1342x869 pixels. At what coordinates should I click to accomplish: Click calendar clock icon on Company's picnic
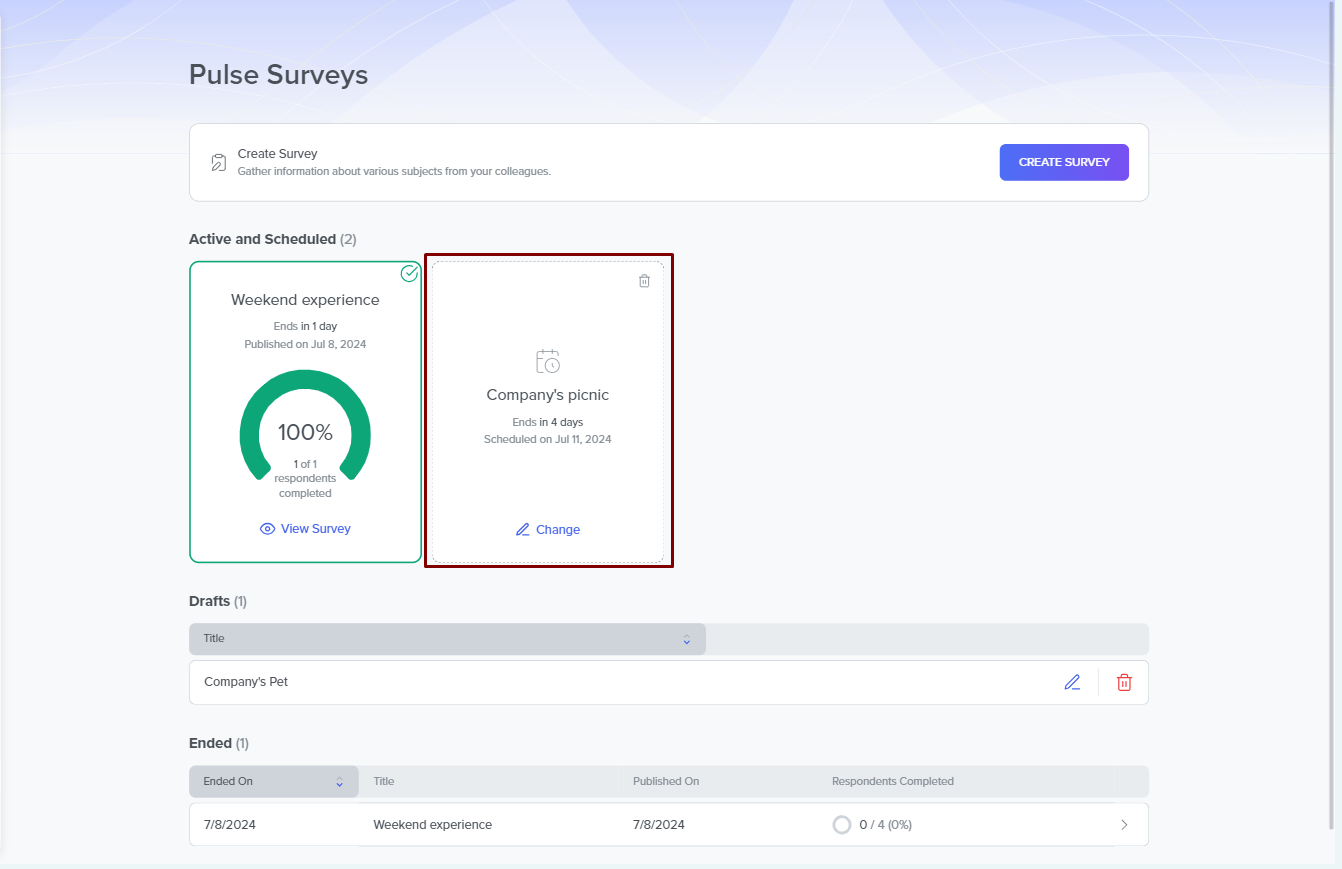point(547,361)
